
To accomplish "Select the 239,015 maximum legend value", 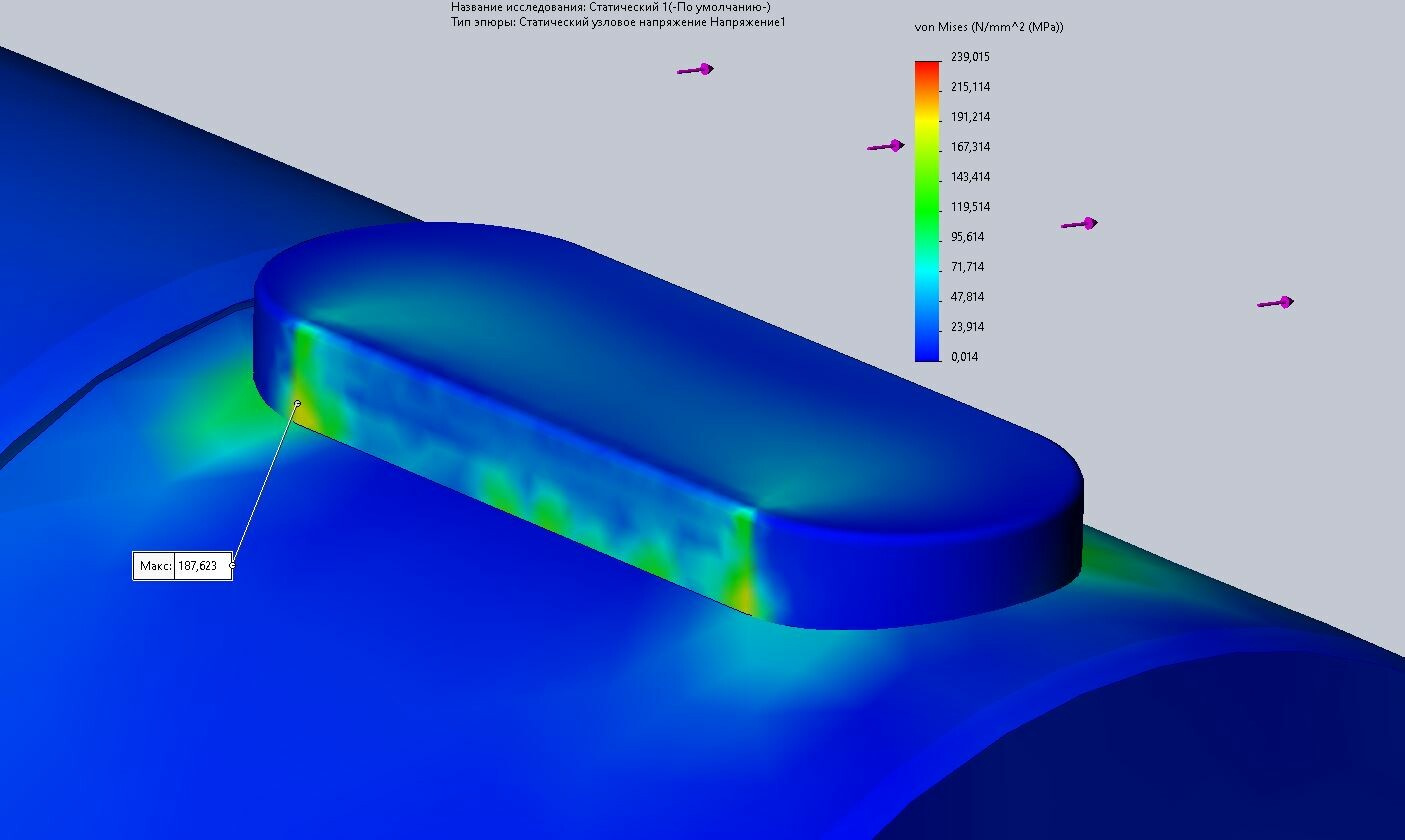I will 970,57.
